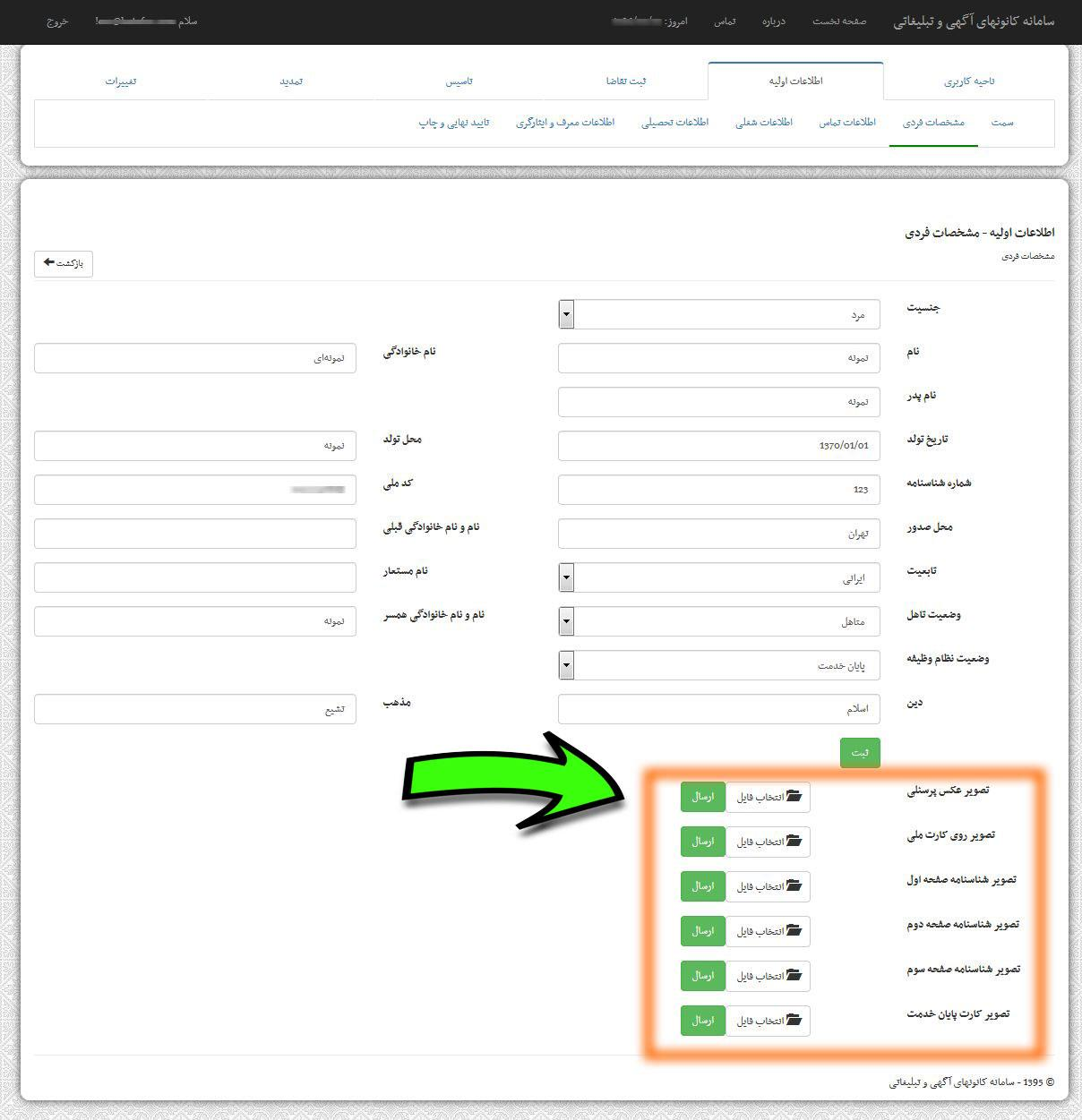Switch to the ناحیه کاربری tab
This screenshot has height=1120, width=1082.
pos(969,81)
